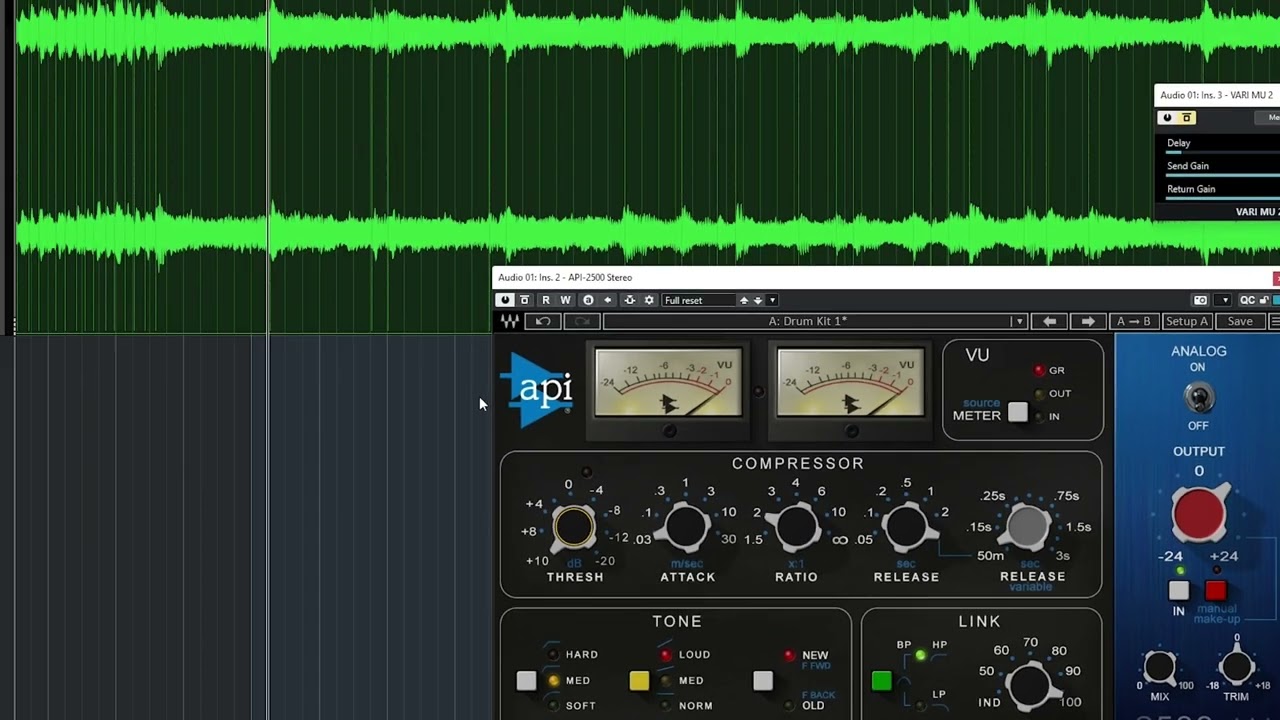Screen dimensions: 1280x720
Task: Open the dropdown next to camera icon
Action: tap(1224, 300)
